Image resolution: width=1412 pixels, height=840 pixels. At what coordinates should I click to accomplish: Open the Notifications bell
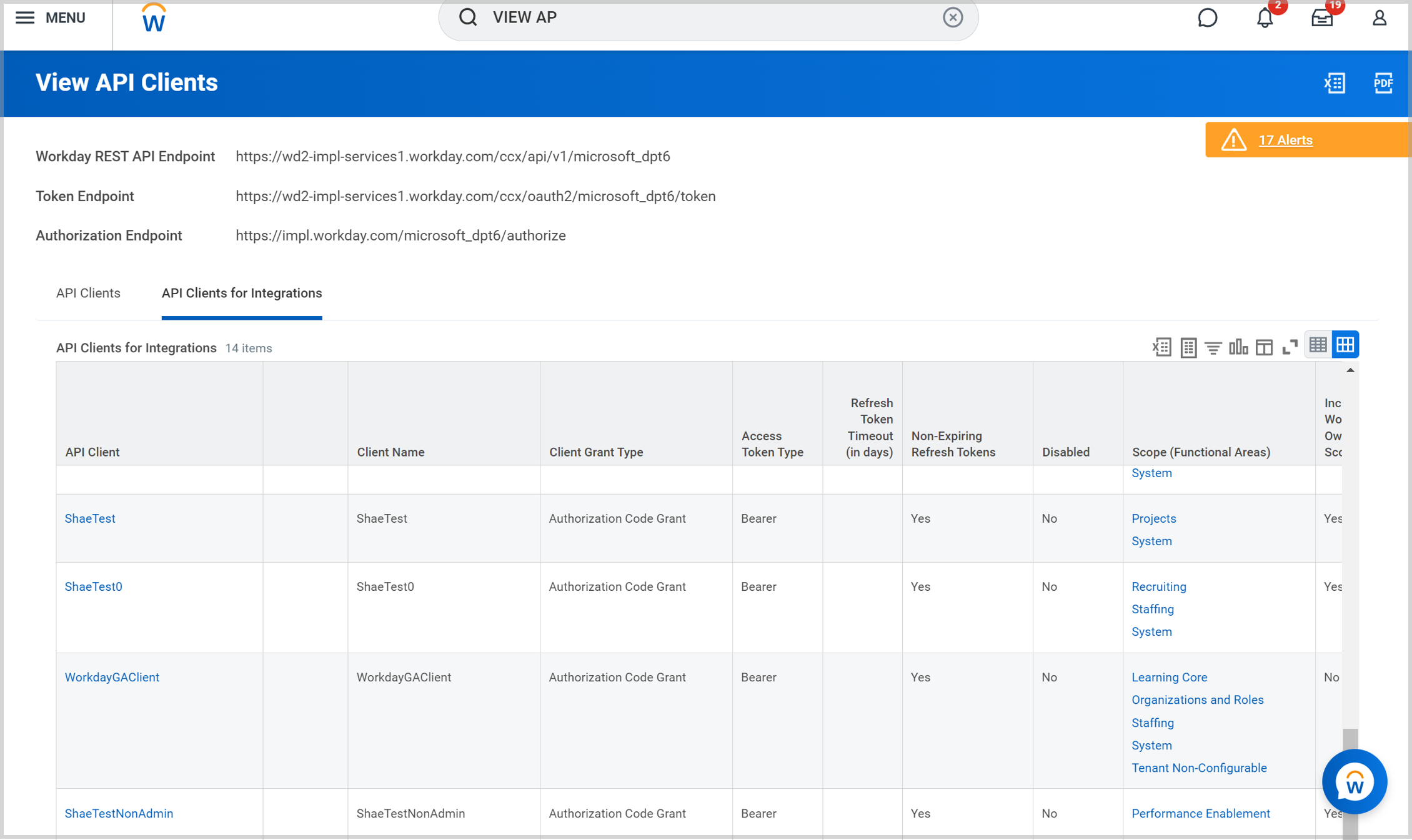coord(1264,17)
